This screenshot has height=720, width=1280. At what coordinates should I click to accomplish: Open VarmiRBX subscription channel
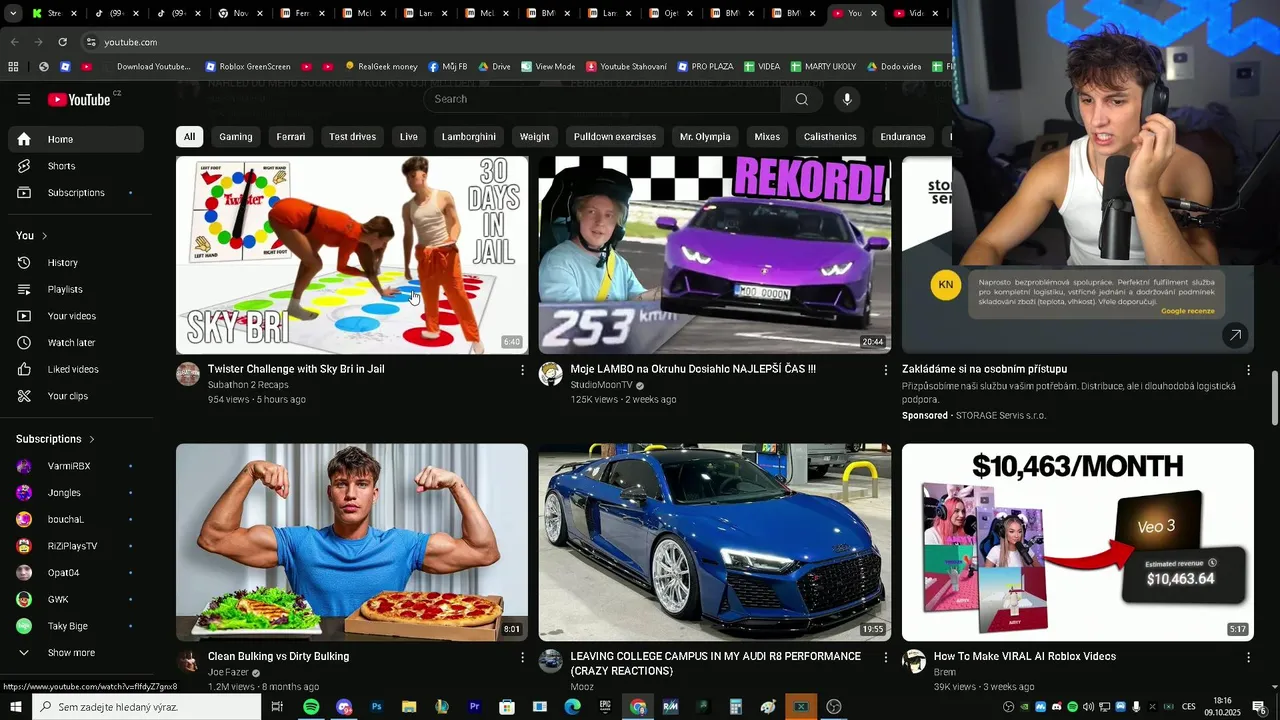(76, 466)
